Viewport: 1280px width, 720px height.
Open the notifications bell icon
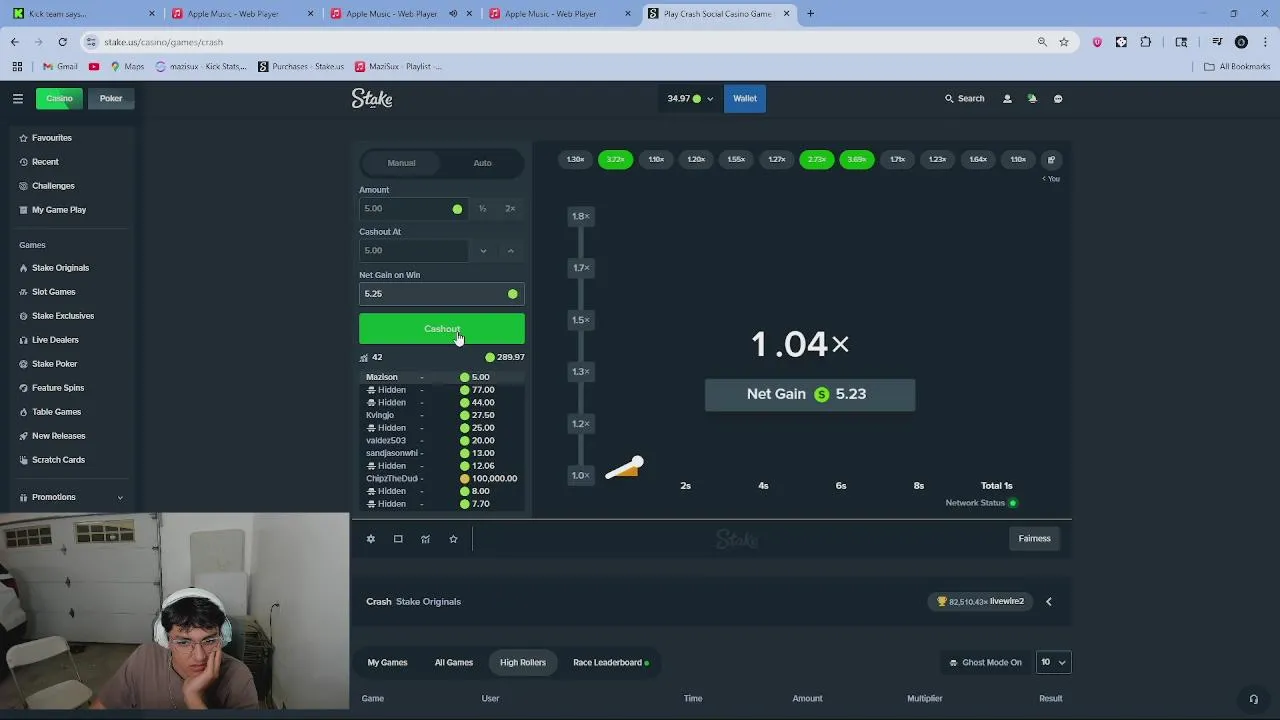click(1032, 99)
